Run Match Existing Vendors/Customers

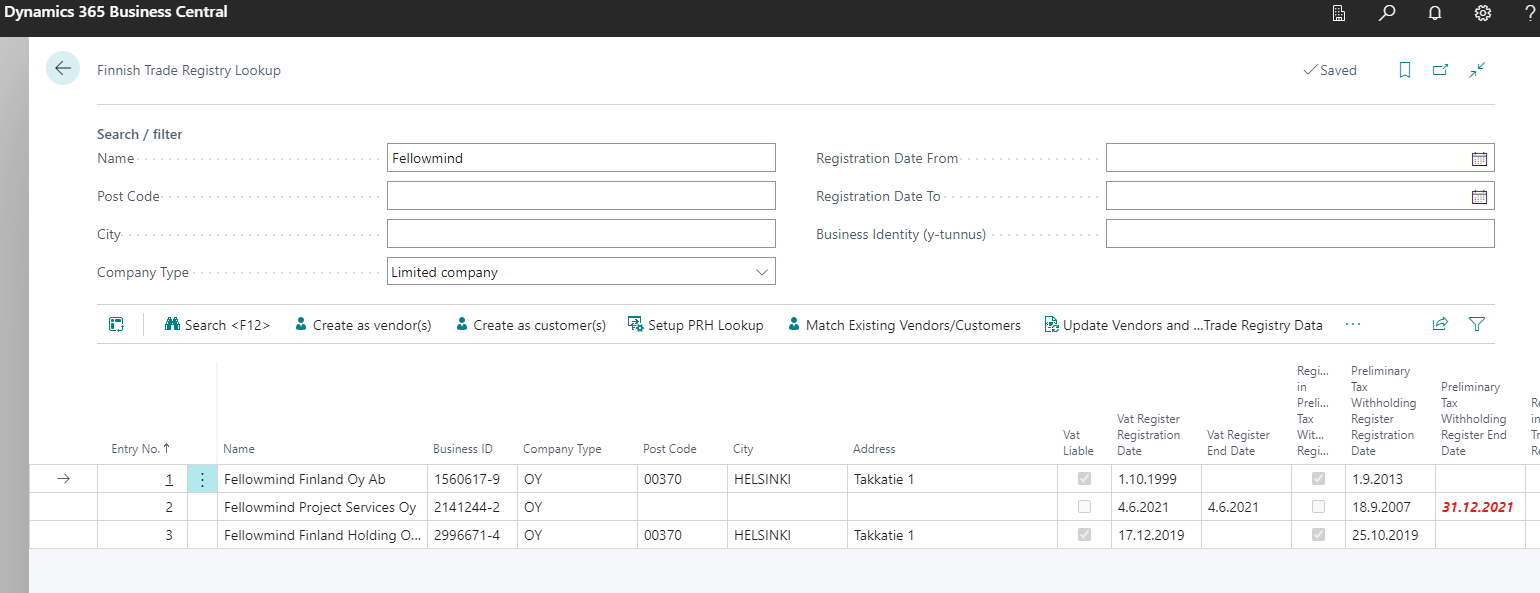904,324
